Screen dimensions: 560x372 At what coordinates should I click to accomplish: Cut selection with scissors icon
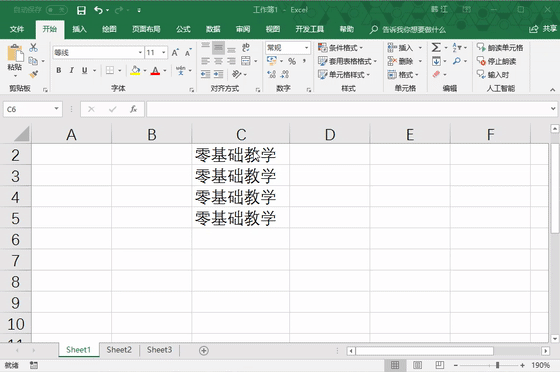point(33,47)
